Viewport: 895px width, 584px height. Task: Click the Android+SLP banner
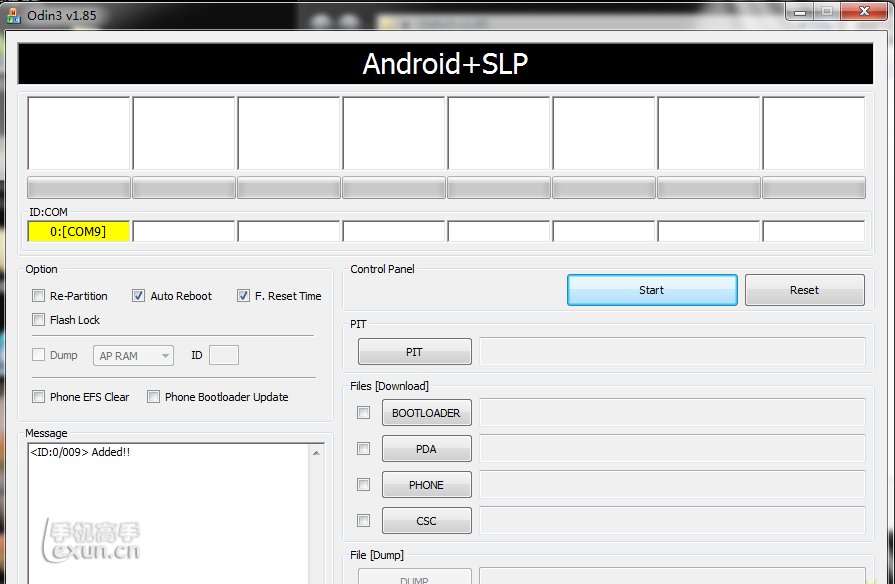(x=445, y=63)
